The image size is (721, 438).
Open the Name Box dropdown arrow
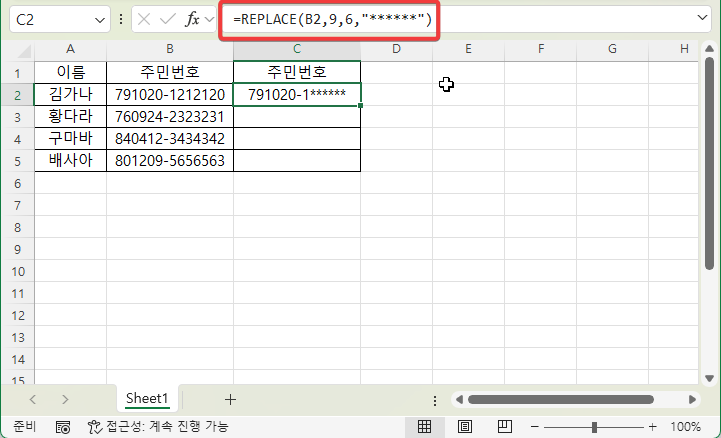pyautogui.click(x=99, y=20)
